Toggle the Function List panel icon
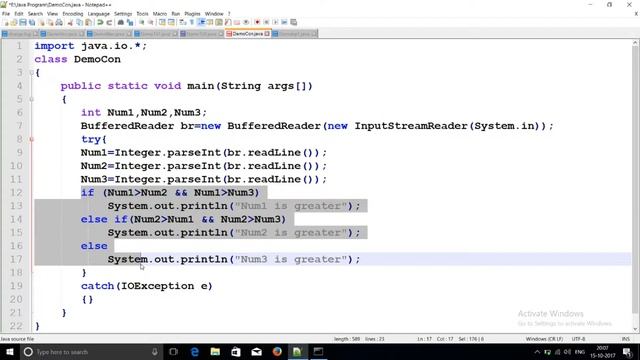The height and width of the screenshot is (360, 640). 228,22
